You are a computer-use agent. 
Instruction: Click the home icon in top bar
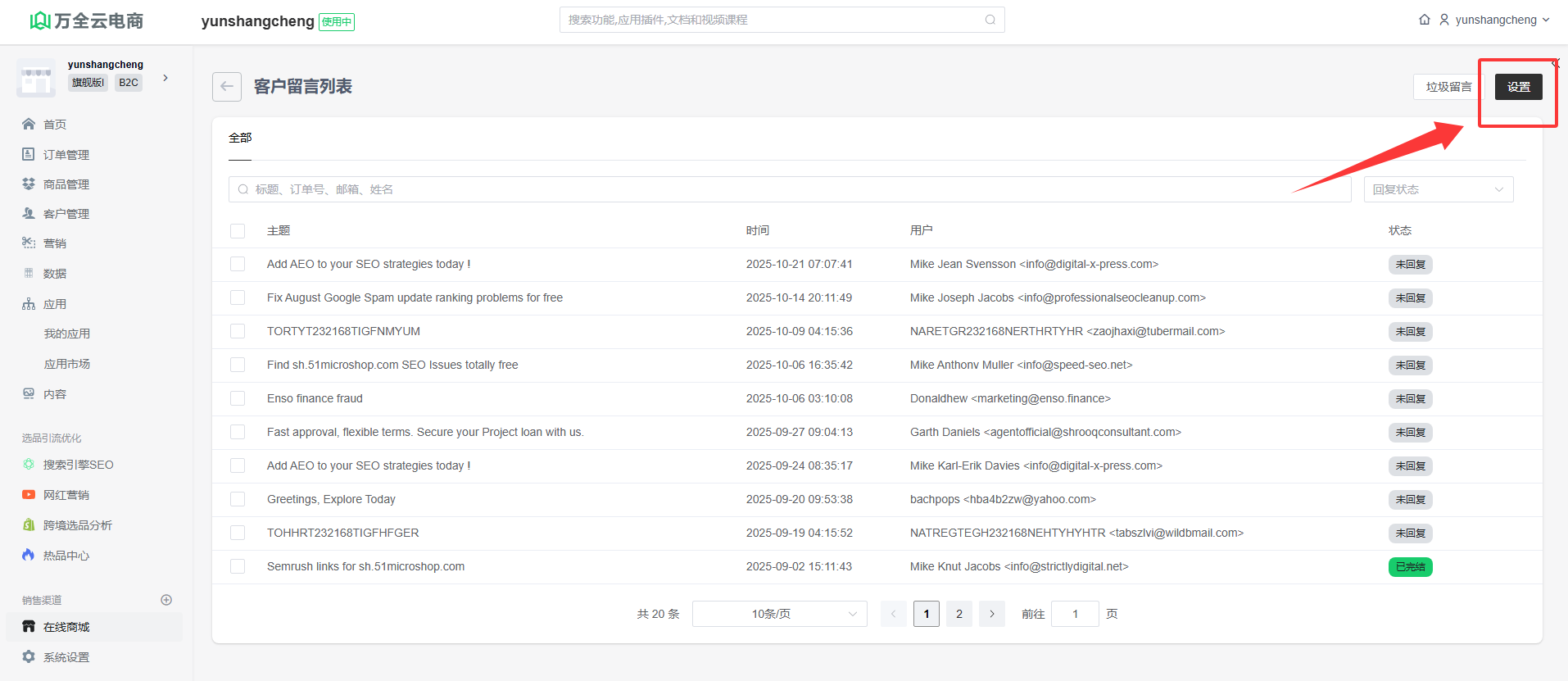click(x=1425, y=20)
